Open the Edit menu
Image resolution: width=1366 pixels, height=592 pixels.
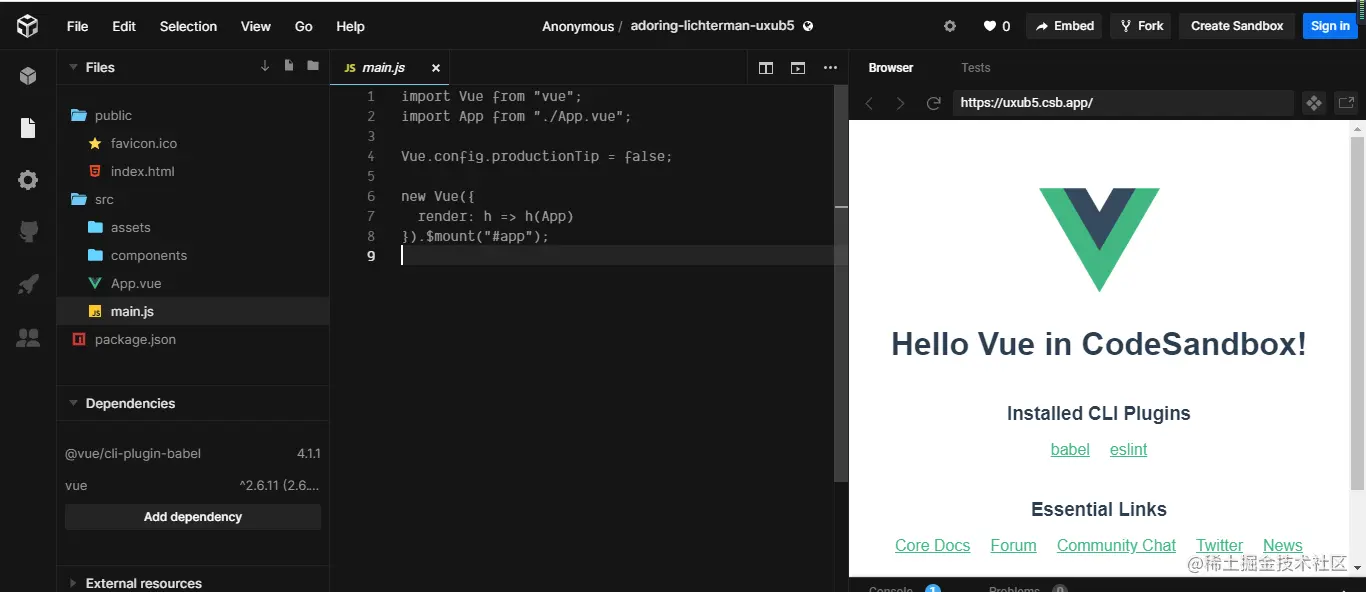pos(124,26)
